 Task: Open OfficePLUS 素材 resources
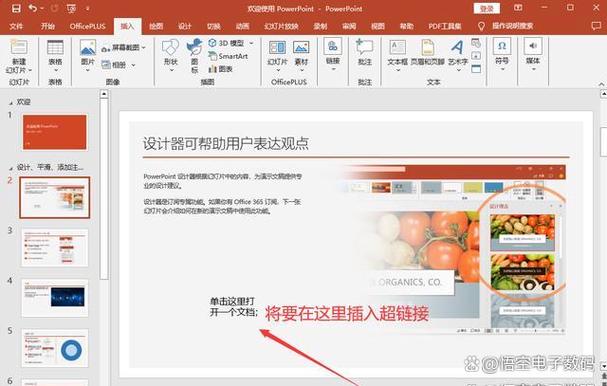[x=301, y=55]
